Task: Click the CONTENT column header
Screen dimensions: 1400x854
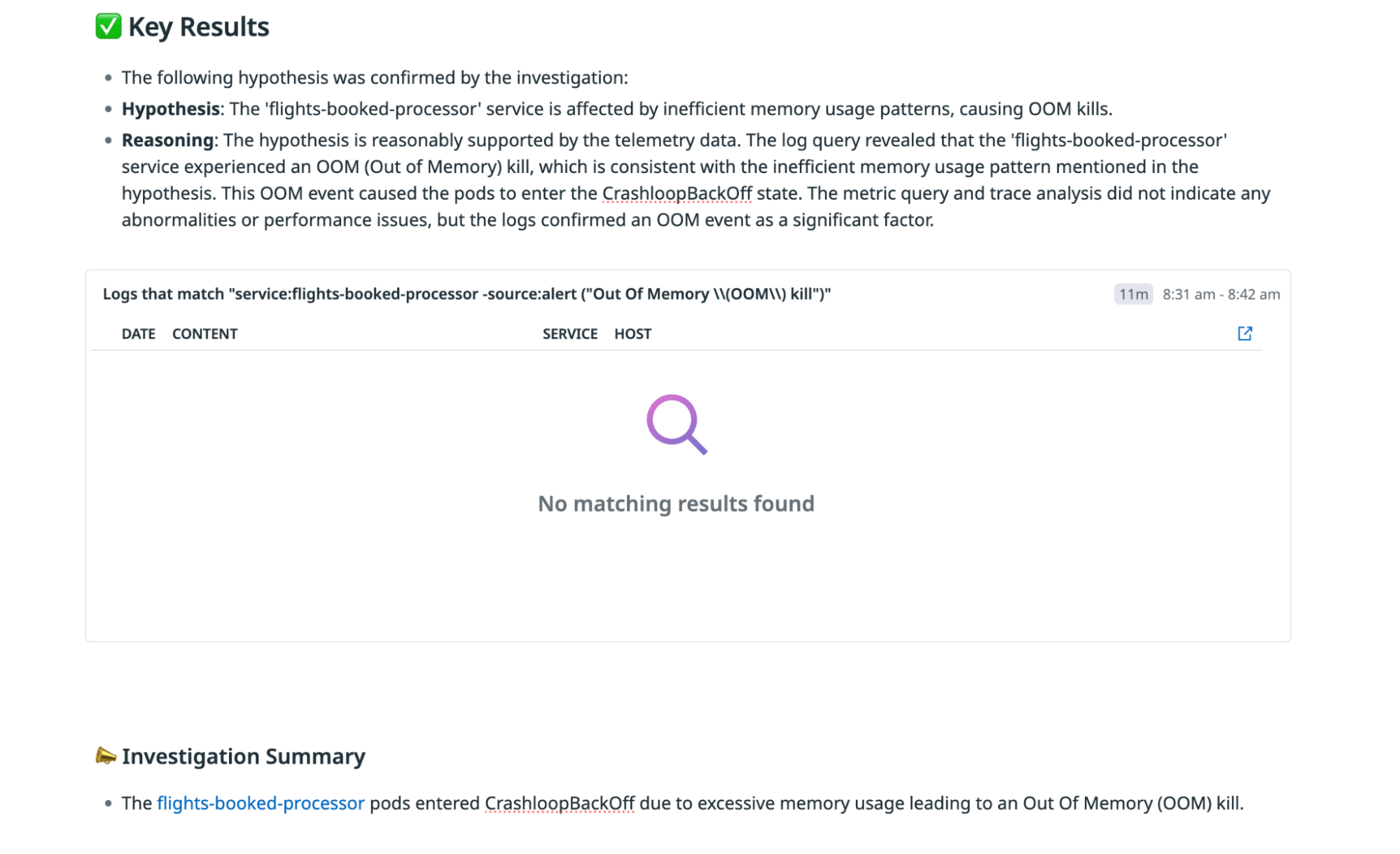Action: point(204,333)
